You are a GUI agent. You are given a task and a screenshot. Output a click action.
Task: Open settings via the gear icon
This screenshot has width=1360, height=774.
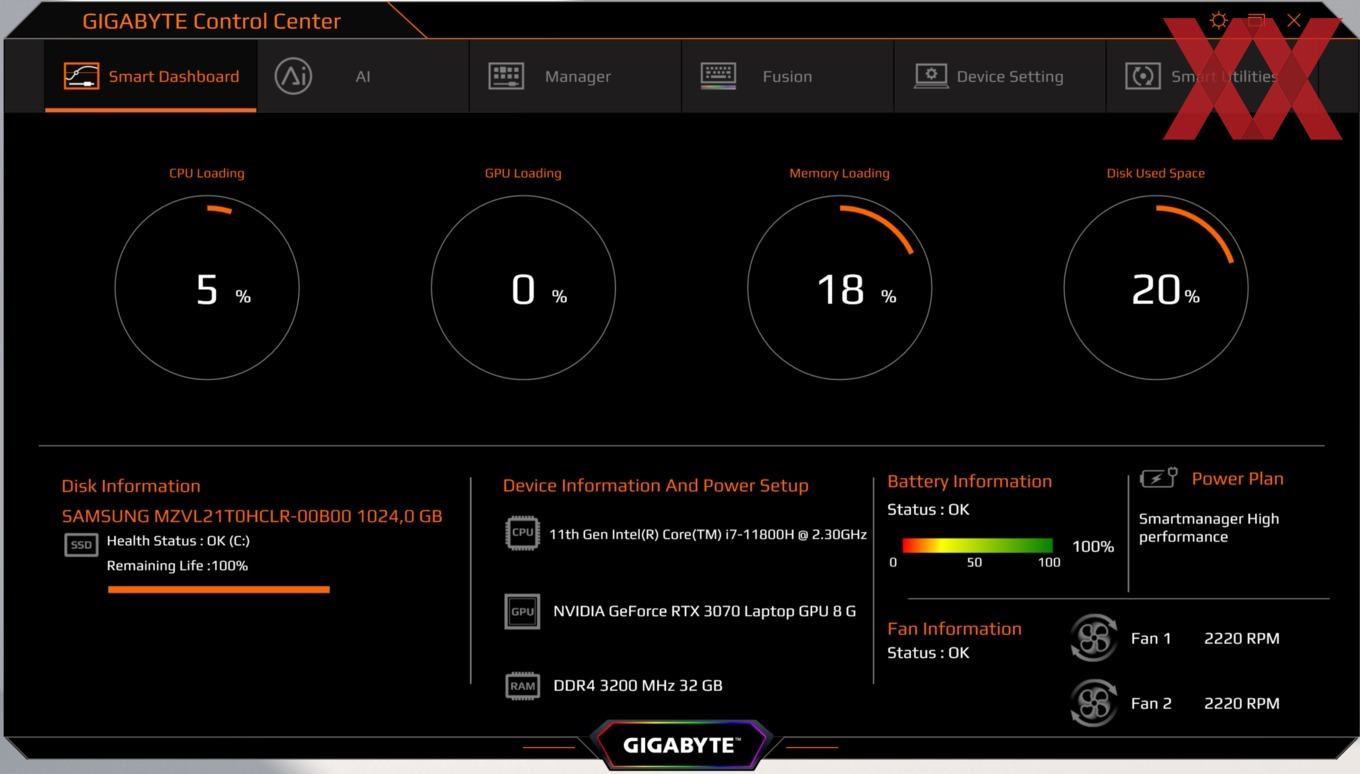(x=1218, y=20)
